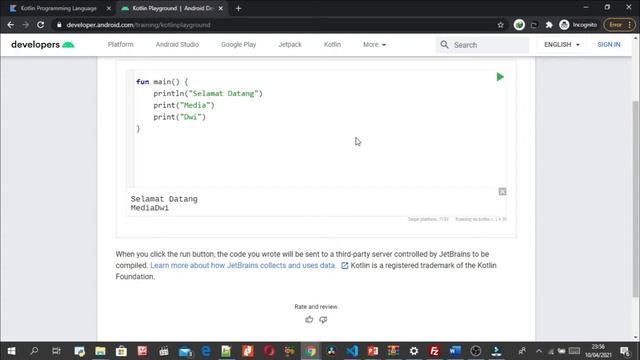Open the Incognito profile indicator
This screenshot has height=360, width=640.
point(578,25)
